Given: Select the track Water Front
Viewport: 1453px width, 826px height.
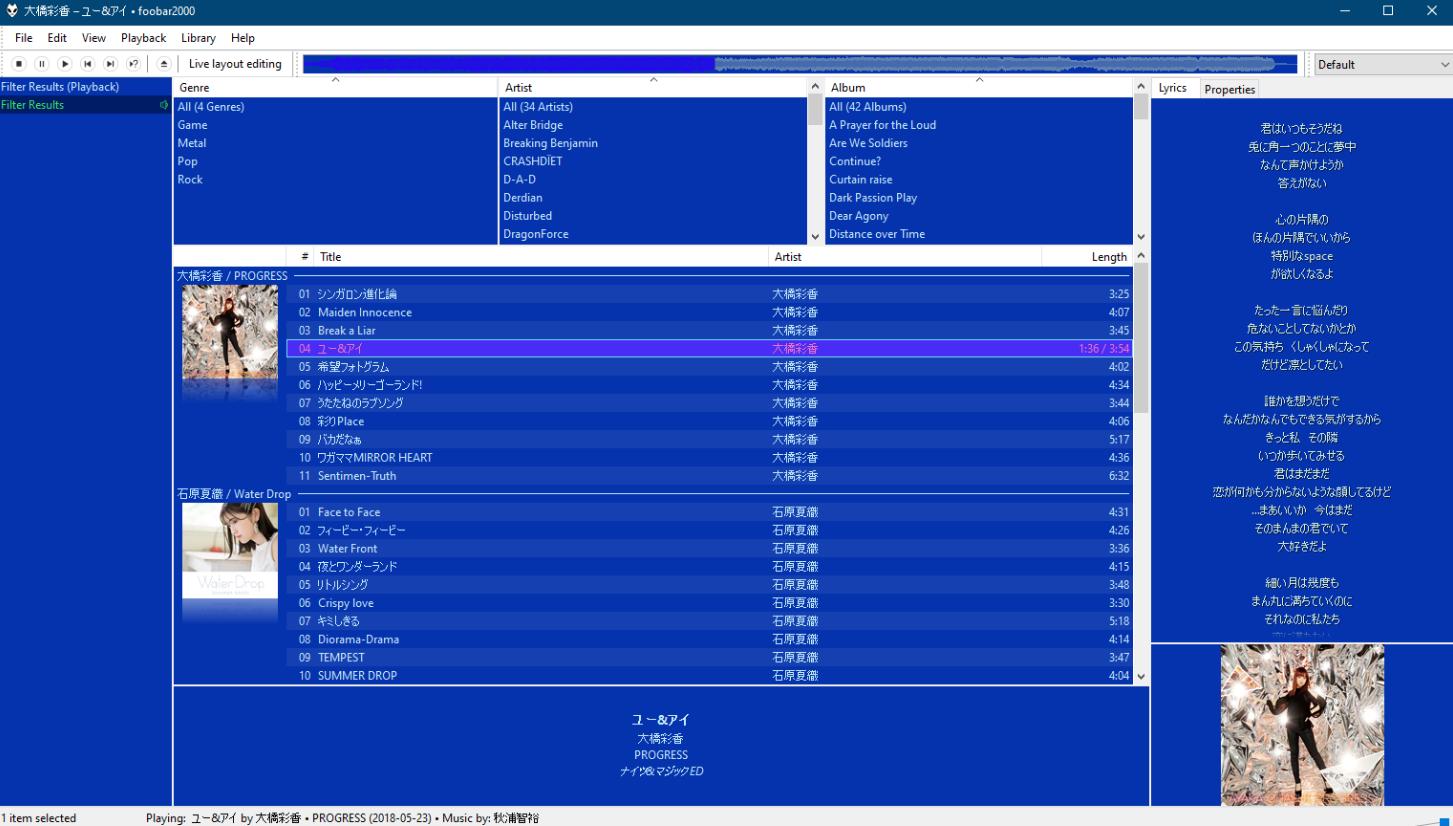Looking at the screenshot, I should click(348, 548).
